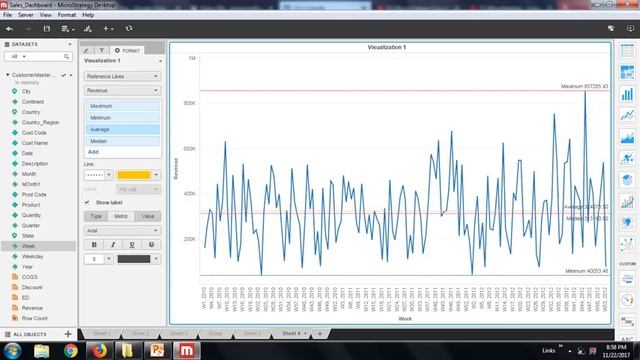Click Firefox icon in the taskbar

(99, 350)
